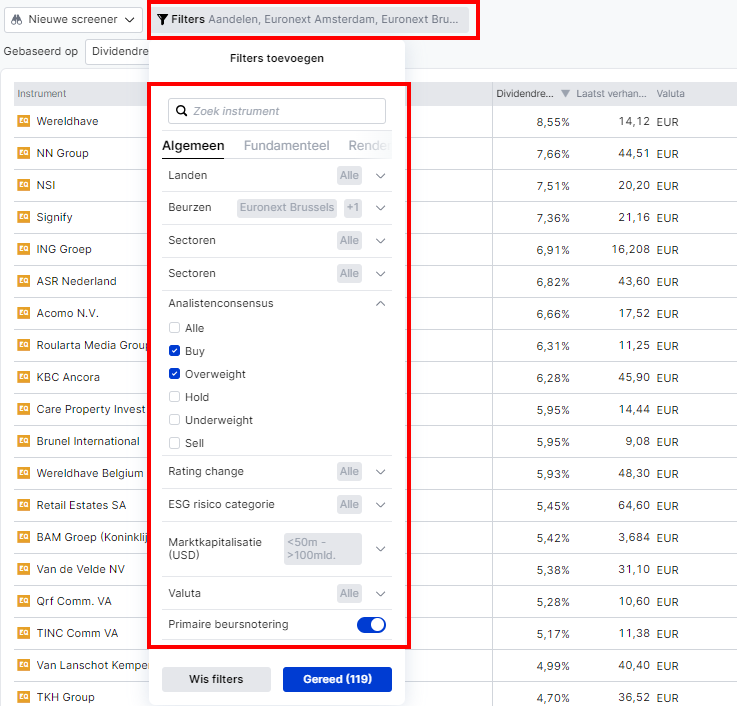737x706 pixels.
Task: Click the EQ icon next to ING Groep
Action: pyautogui.click(x=24, y=249)
